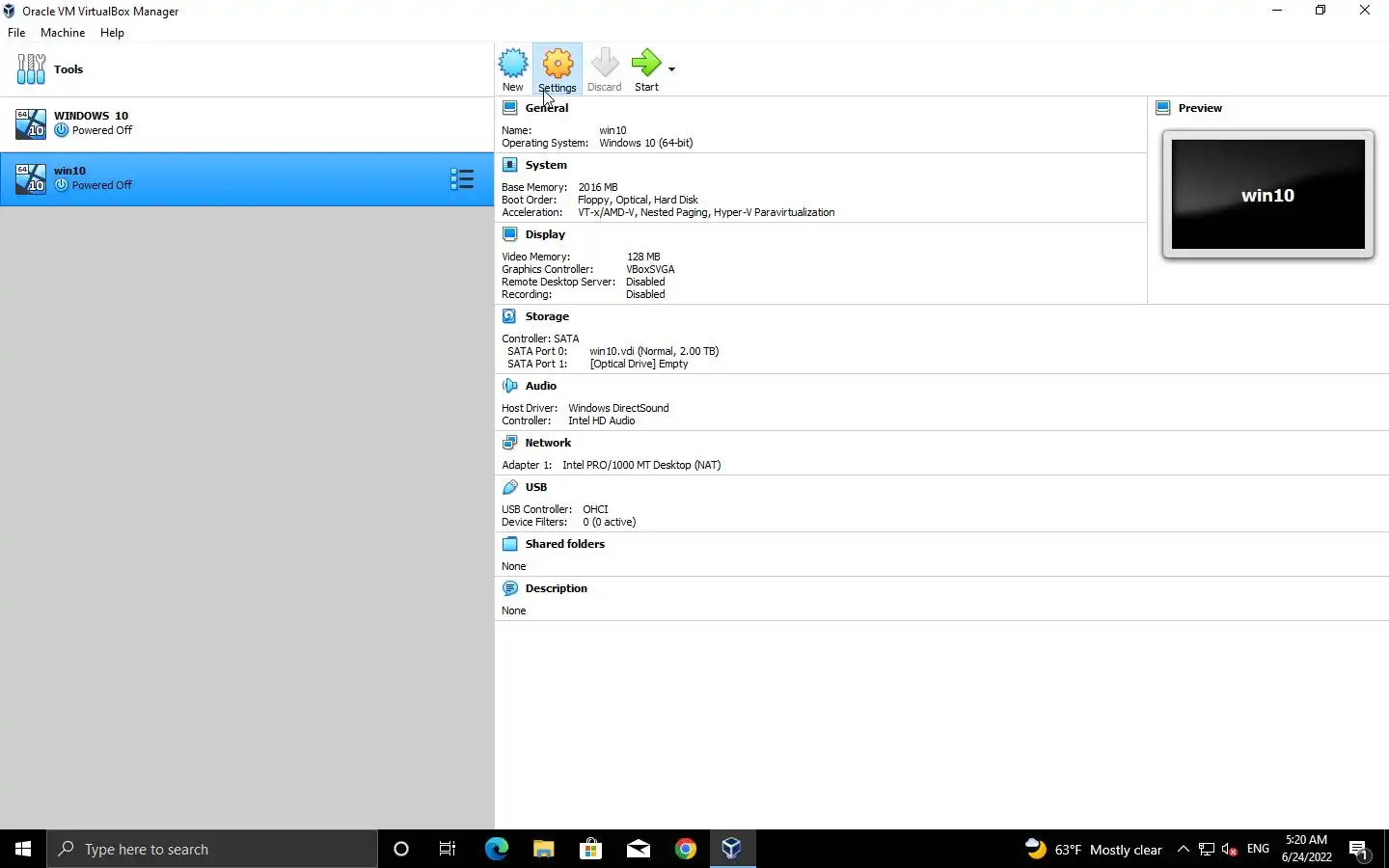The width and height of the screenshot is (1389, 868).
Task: Click the Display section monitor icon
Action: [x=510, y=234]
